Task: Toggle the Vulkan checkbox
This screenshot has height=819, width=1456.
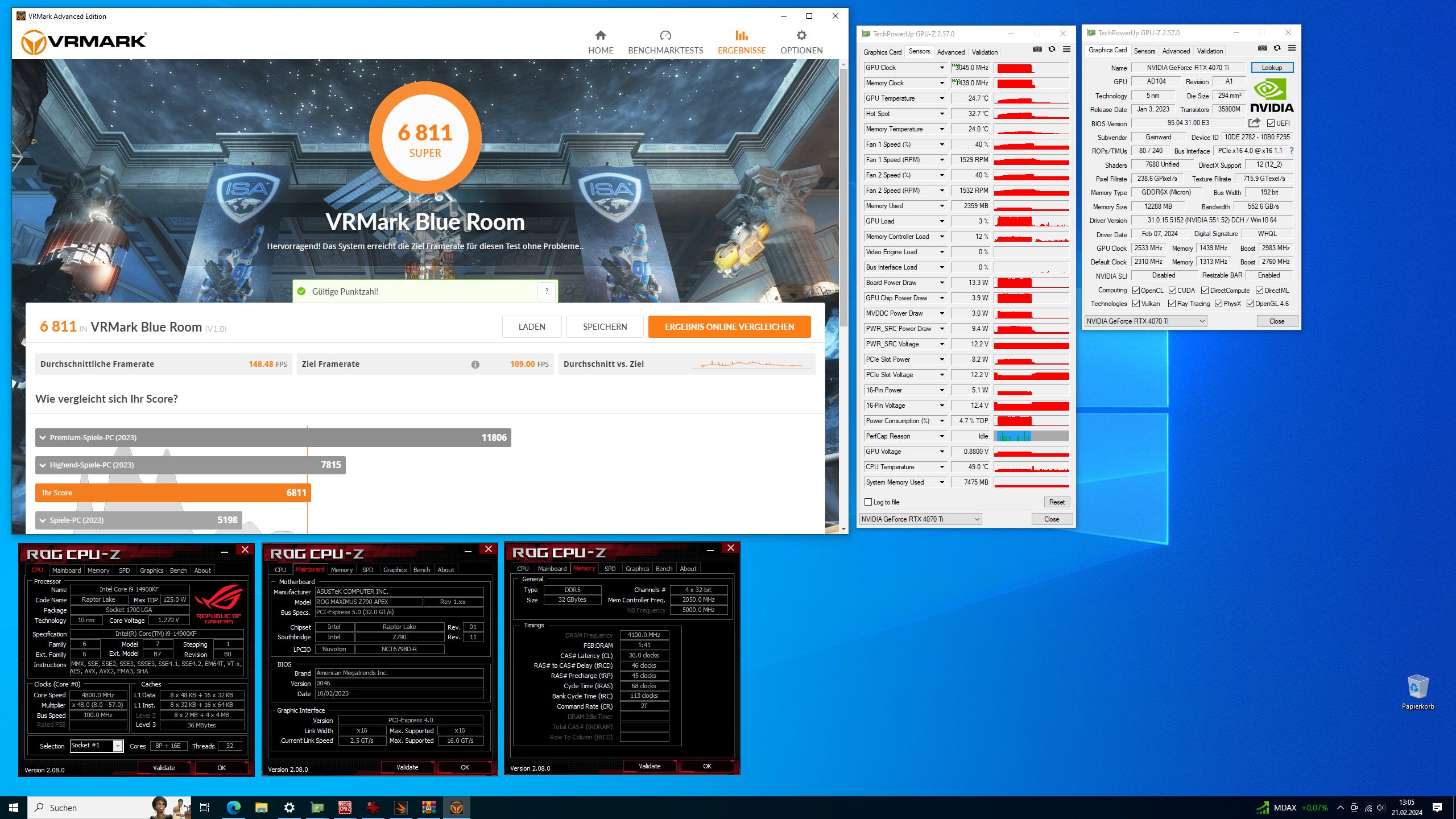Action: [x=1135, y=304]
